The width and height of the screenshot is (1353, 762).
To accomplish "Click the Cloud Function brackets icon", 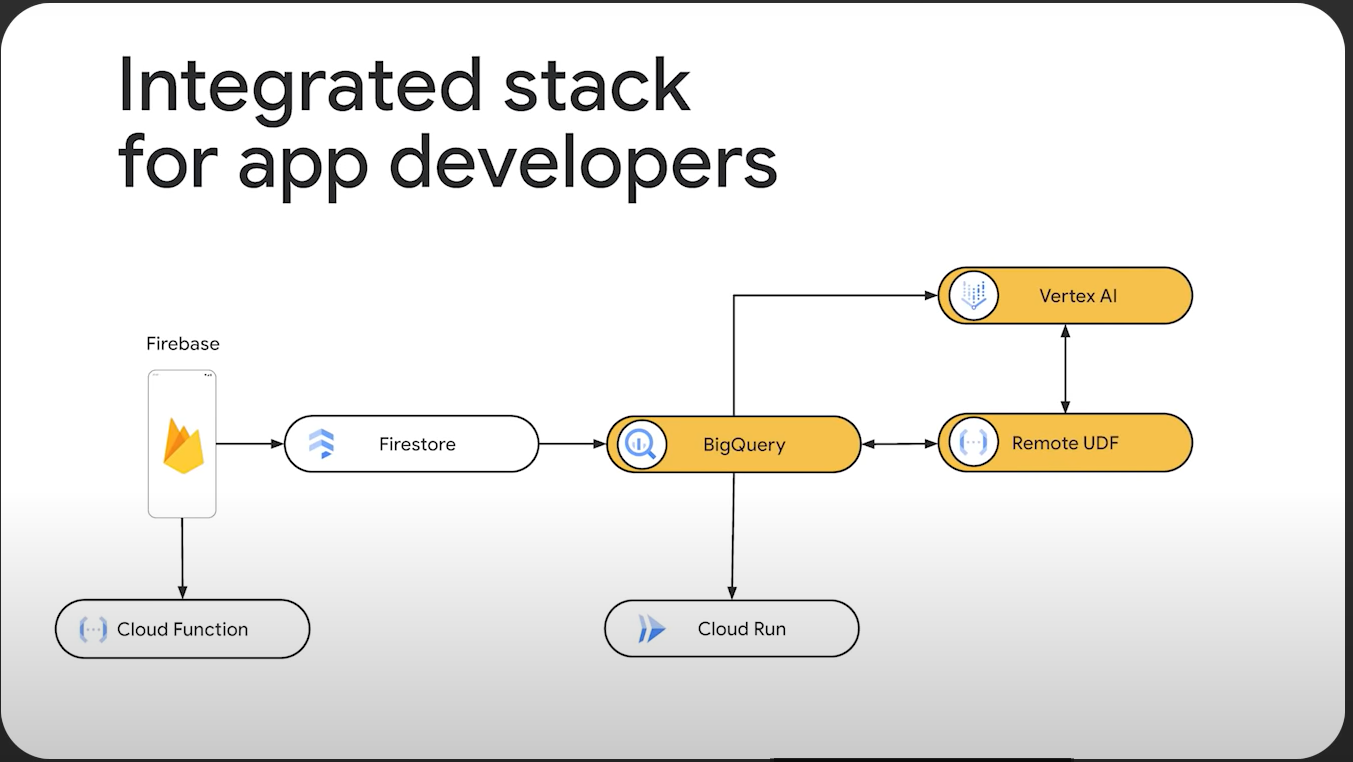I will tap(93, 629).
